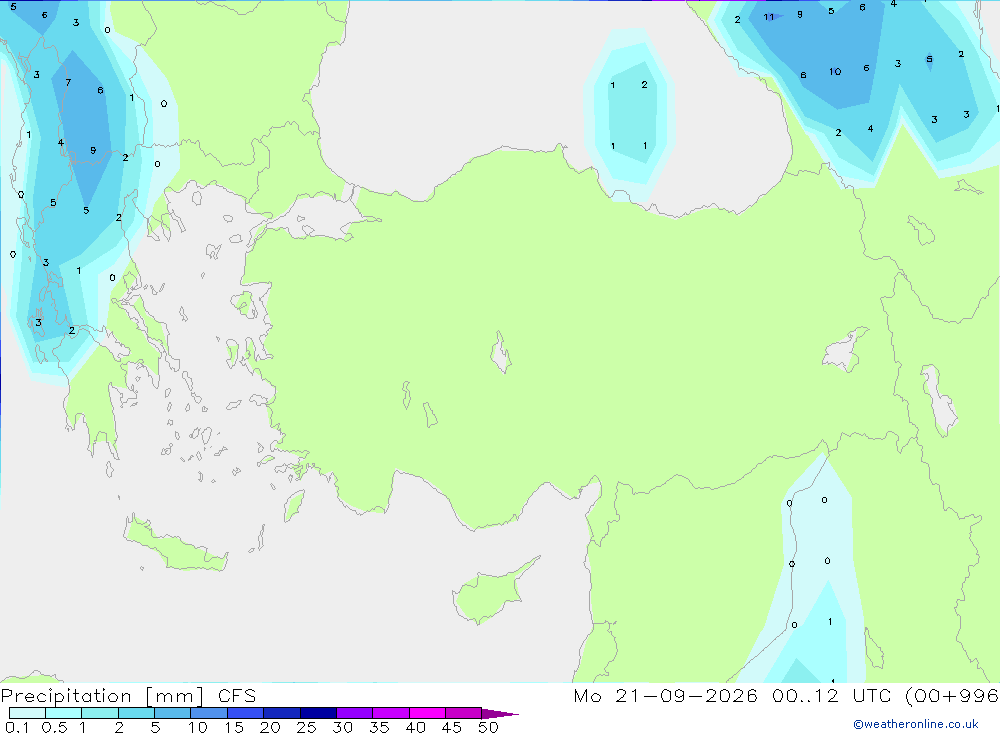Click the purple above-50 arrow on the scale

pos(499,713)
